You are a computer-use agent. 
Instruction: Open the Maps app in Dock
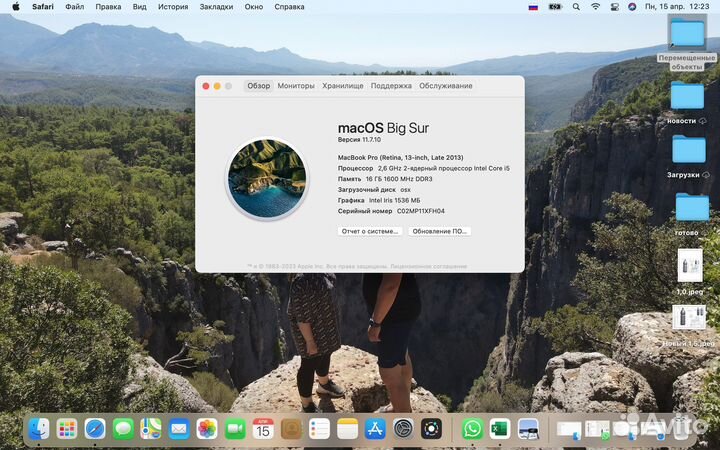point(151,429)
